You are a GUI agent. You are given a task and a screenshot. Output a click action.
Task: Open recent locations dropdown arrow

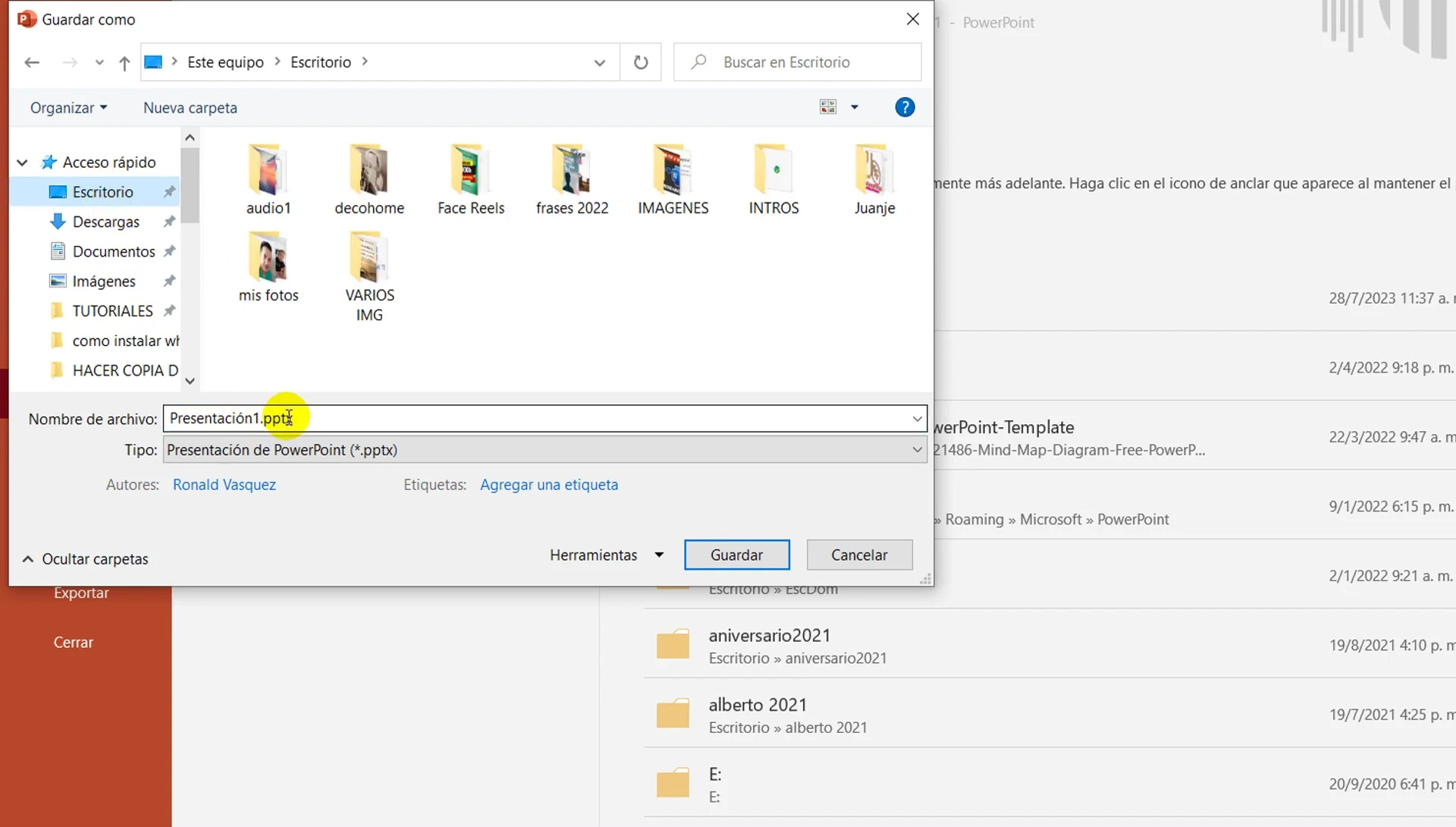point(99,63)
